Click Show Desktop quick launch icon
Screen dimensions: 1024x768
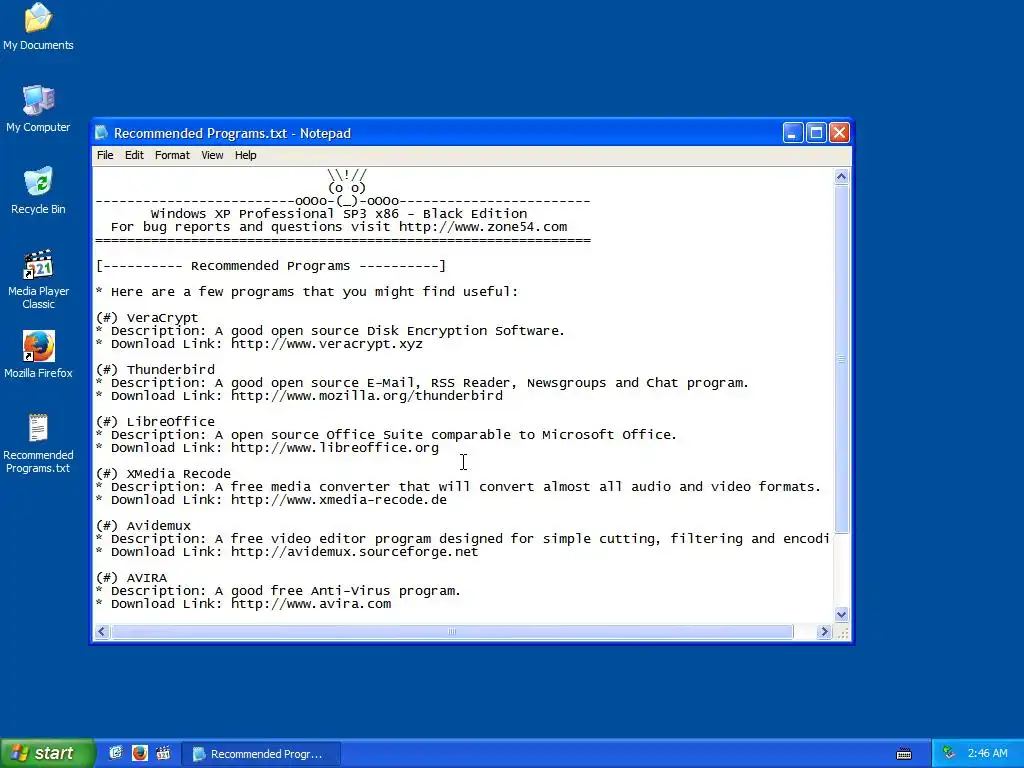coord(116,753)
